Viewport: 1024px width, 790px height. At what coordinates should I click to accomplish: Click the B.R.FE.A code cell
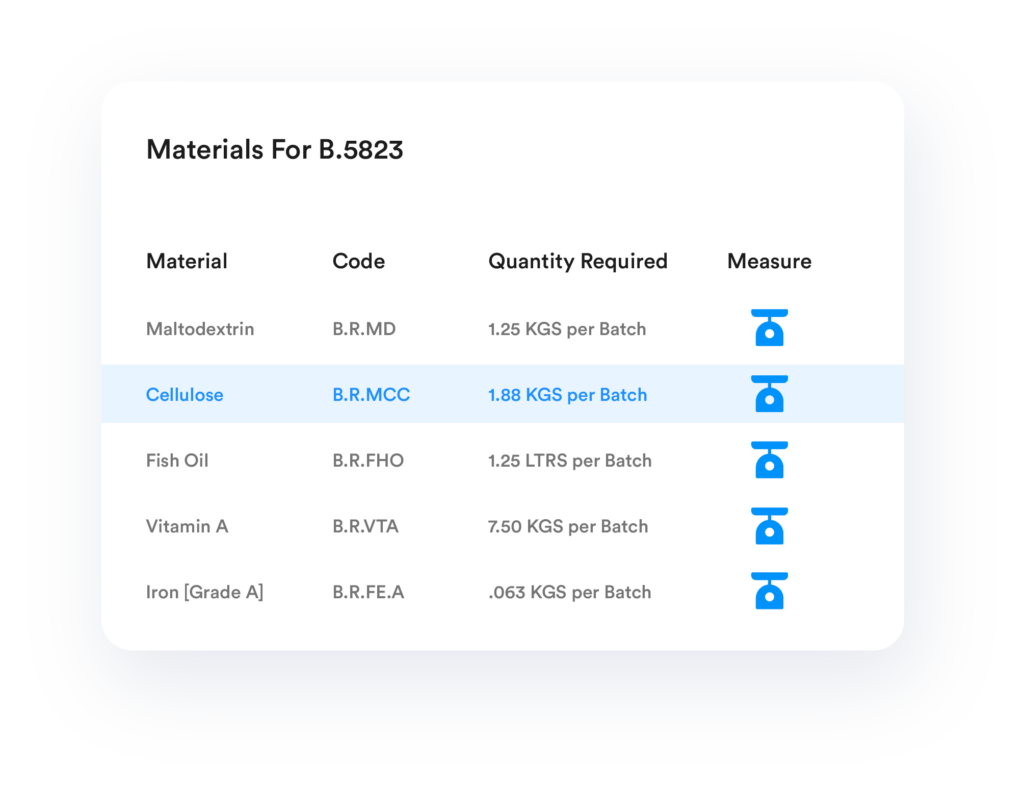point(367,591)
